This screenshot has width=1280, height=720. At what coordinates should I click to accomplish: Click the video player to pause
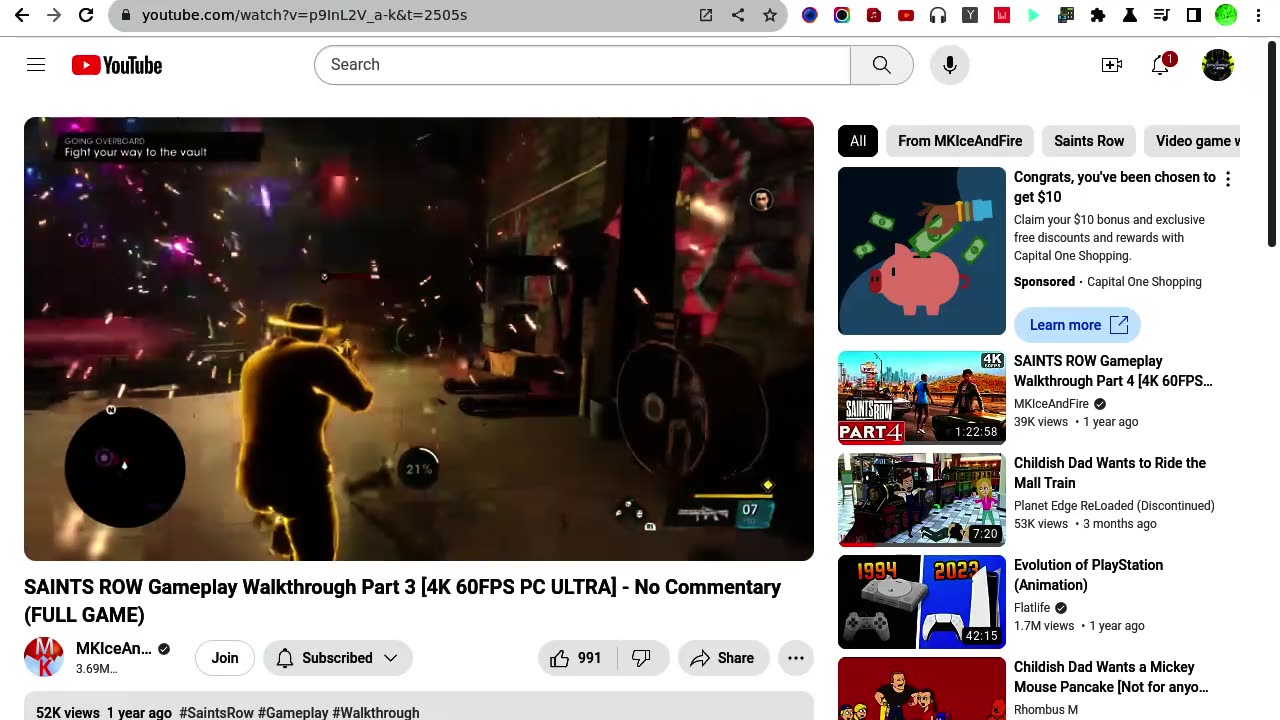coord(419,339)
